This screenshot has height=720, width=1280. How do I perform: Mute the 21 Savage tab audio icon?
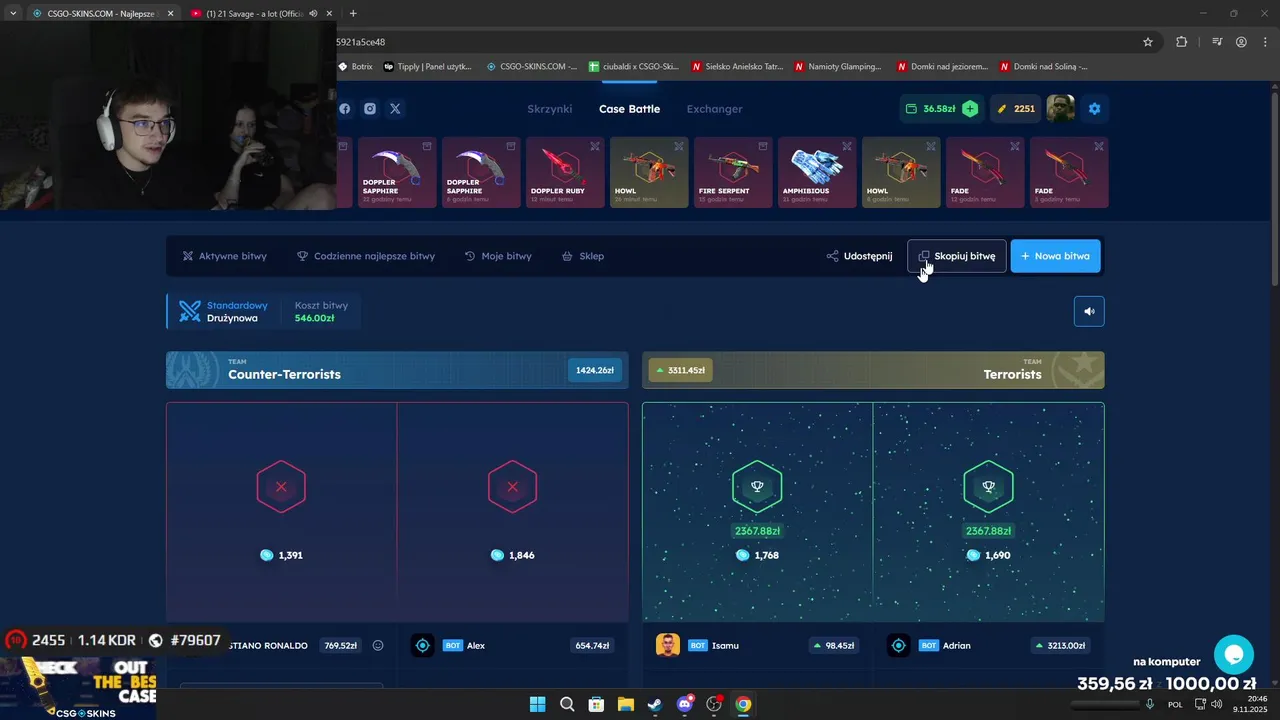(313, 14)
